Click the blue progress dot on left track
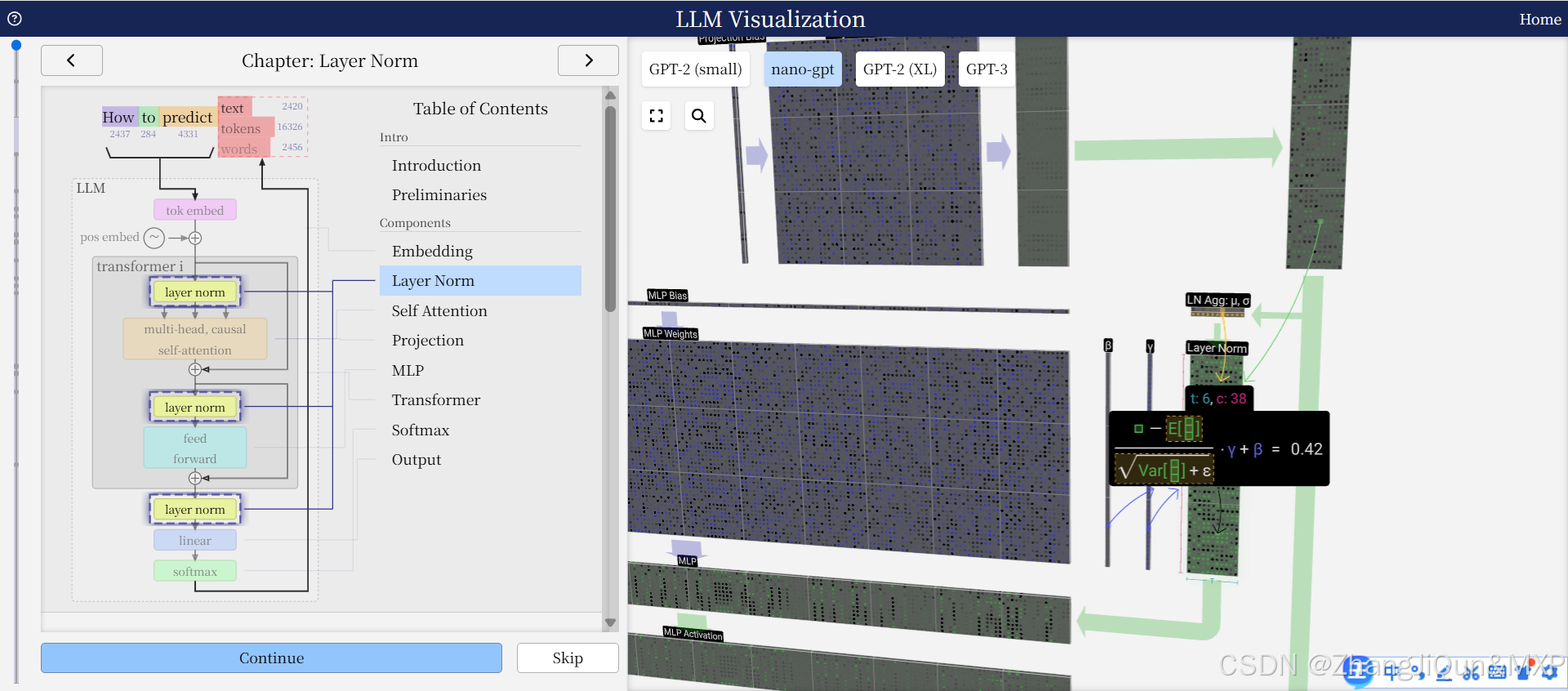 [16, 45]
